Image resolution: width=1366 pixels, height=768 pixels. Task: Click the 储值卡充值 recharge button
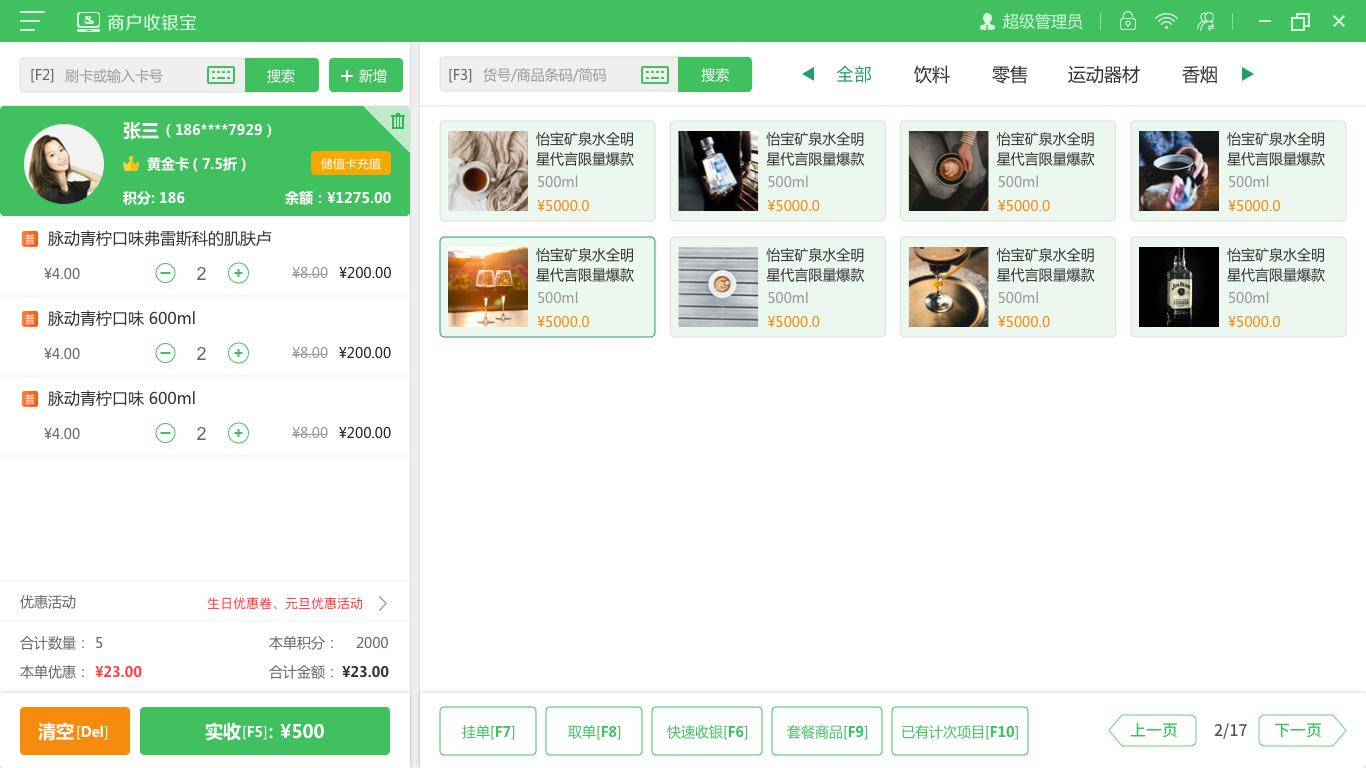[351, 164]
